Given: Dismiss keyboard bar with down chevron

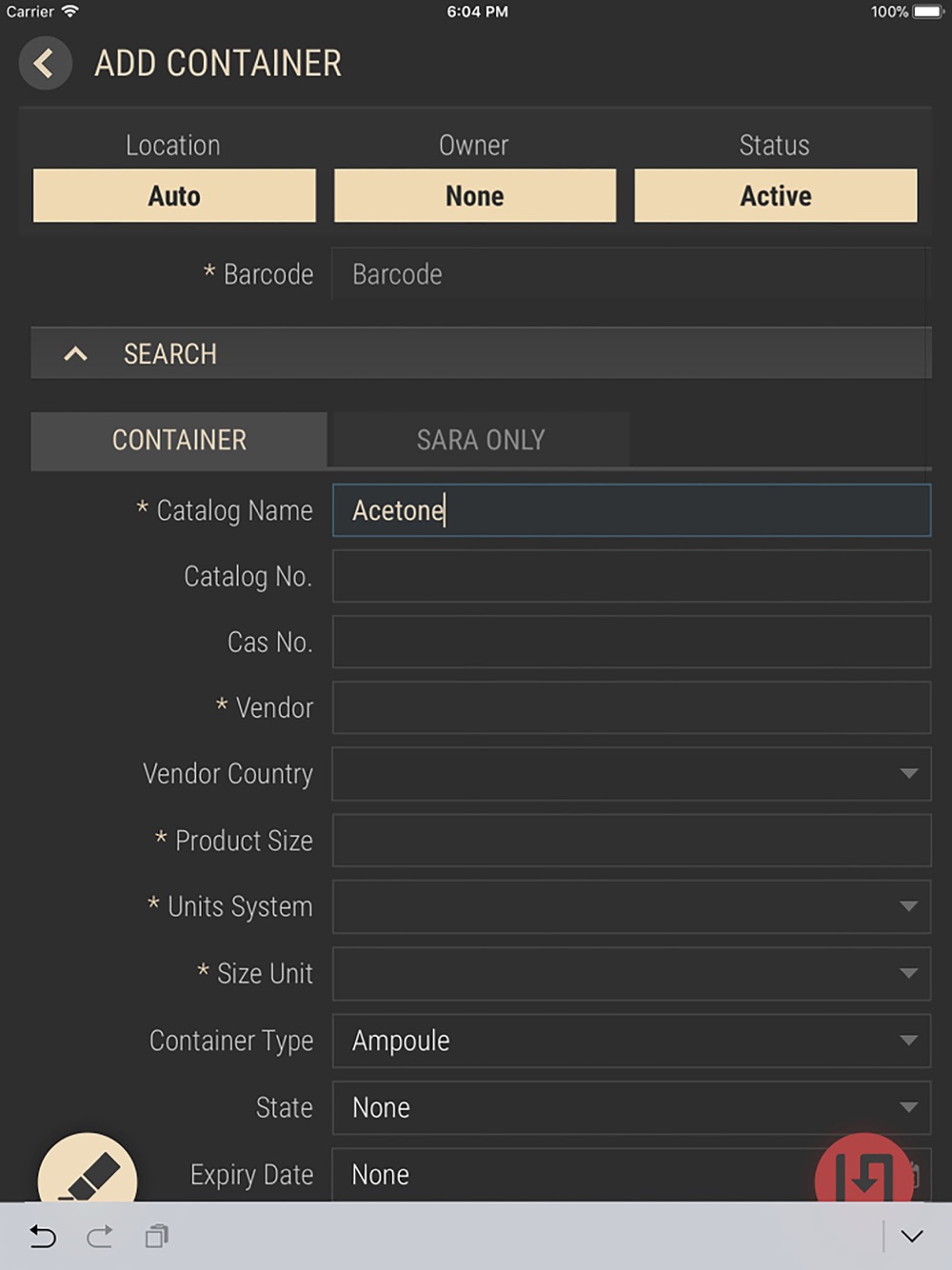Looking at the screenshot, I should tap(912, 1236).
